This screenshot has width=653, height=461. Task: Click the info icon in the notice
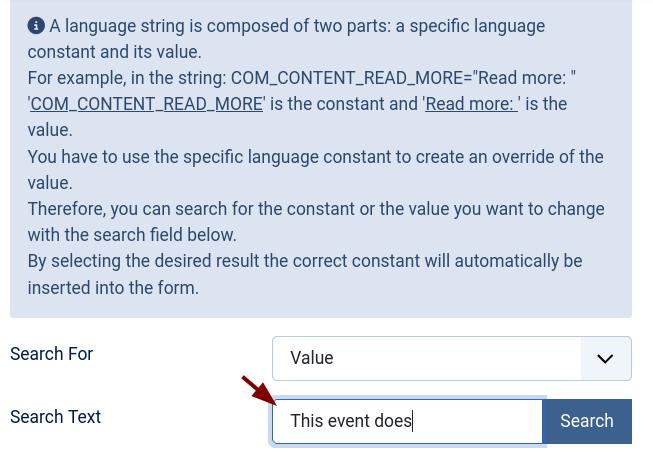tap(36, 25)
